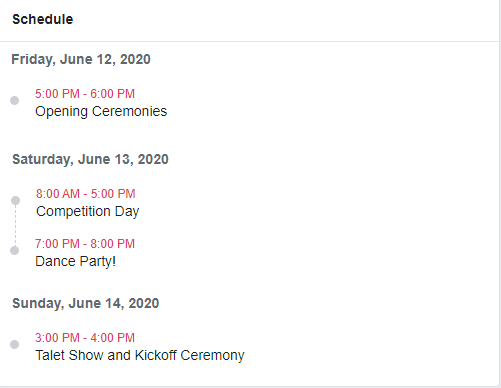Click the 8:00 AM start time on Saturday
This screenshot has width=501, height=388.
pos(58,194)
